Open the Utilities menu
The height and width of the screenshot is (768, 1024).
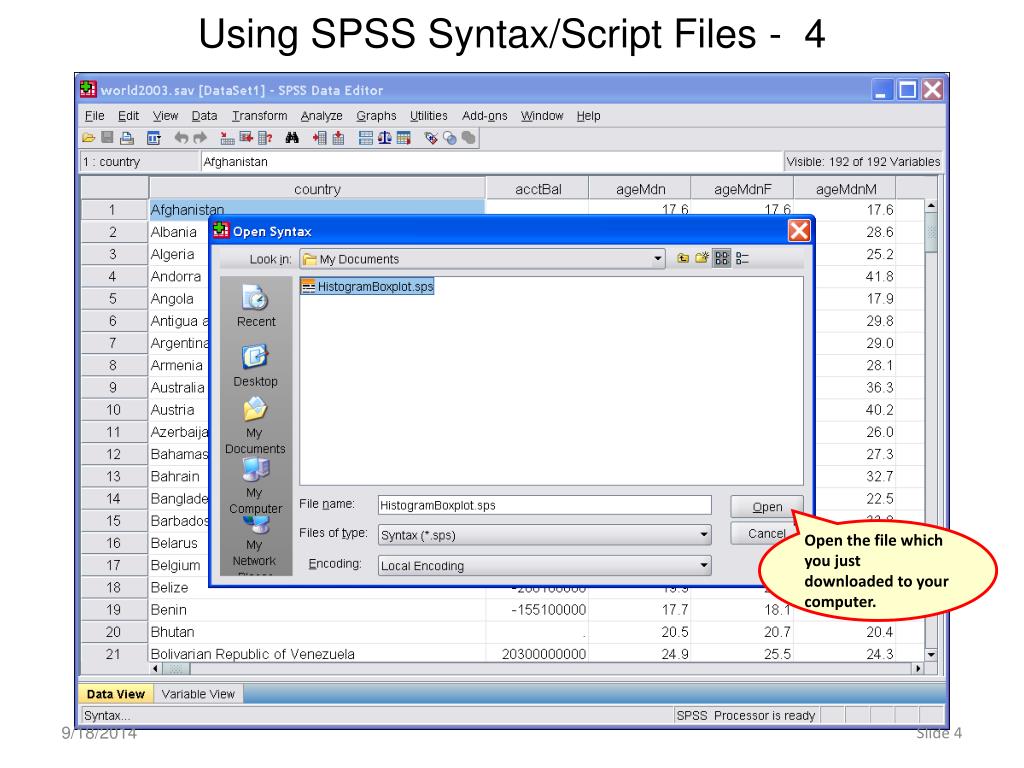click(x=428, y=116)
